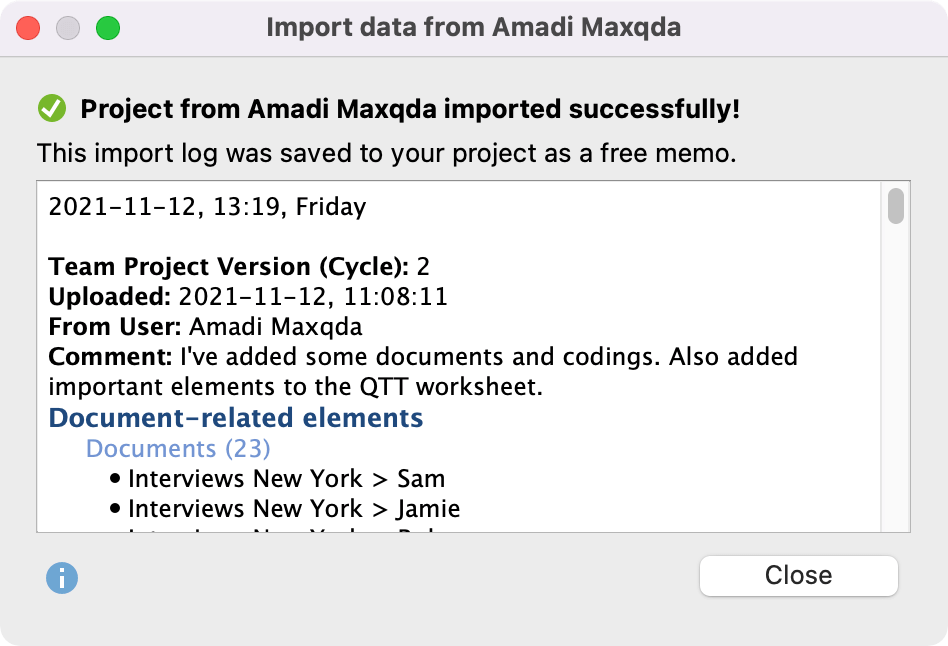
Task: Click the green zoom traffic light
Action: [x=106, y=28]
